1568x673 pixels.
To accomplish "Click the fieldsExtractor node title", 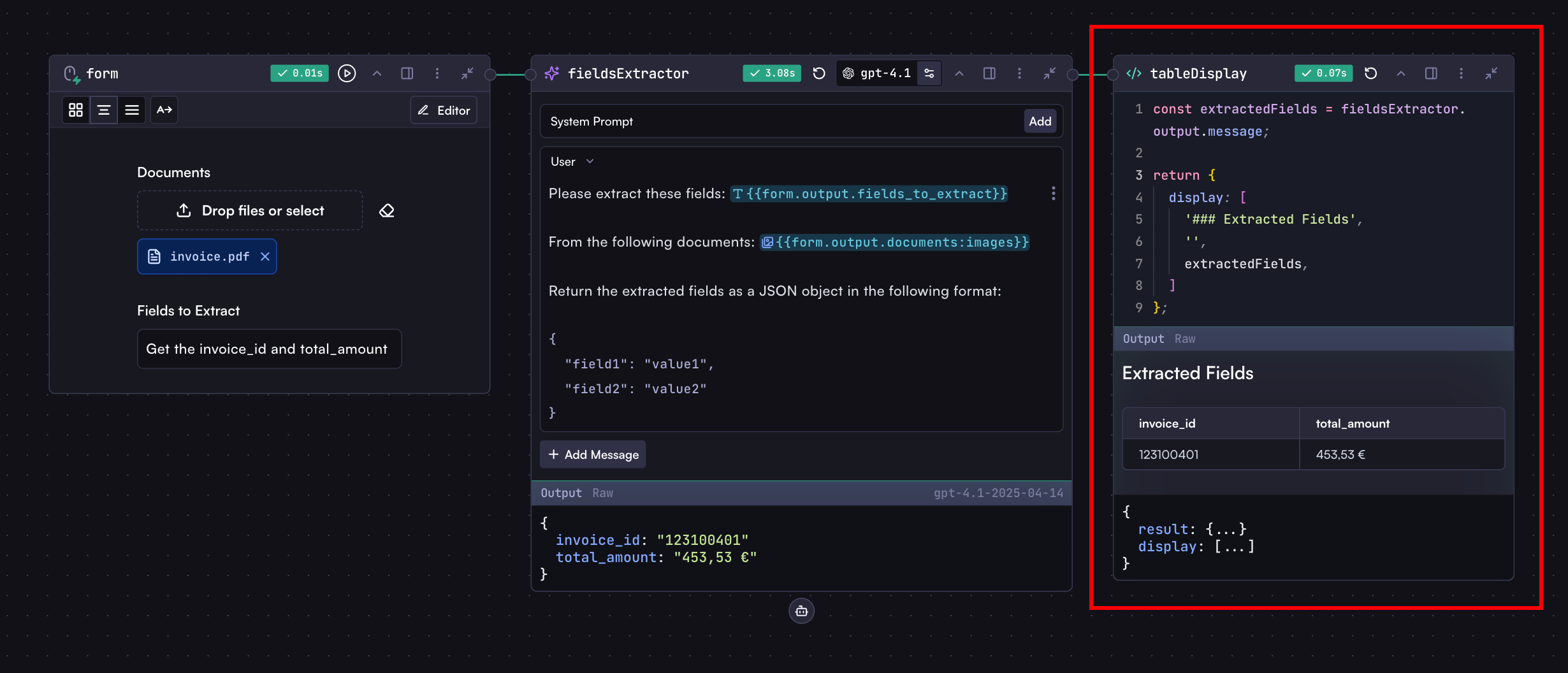I will (628, 73).
